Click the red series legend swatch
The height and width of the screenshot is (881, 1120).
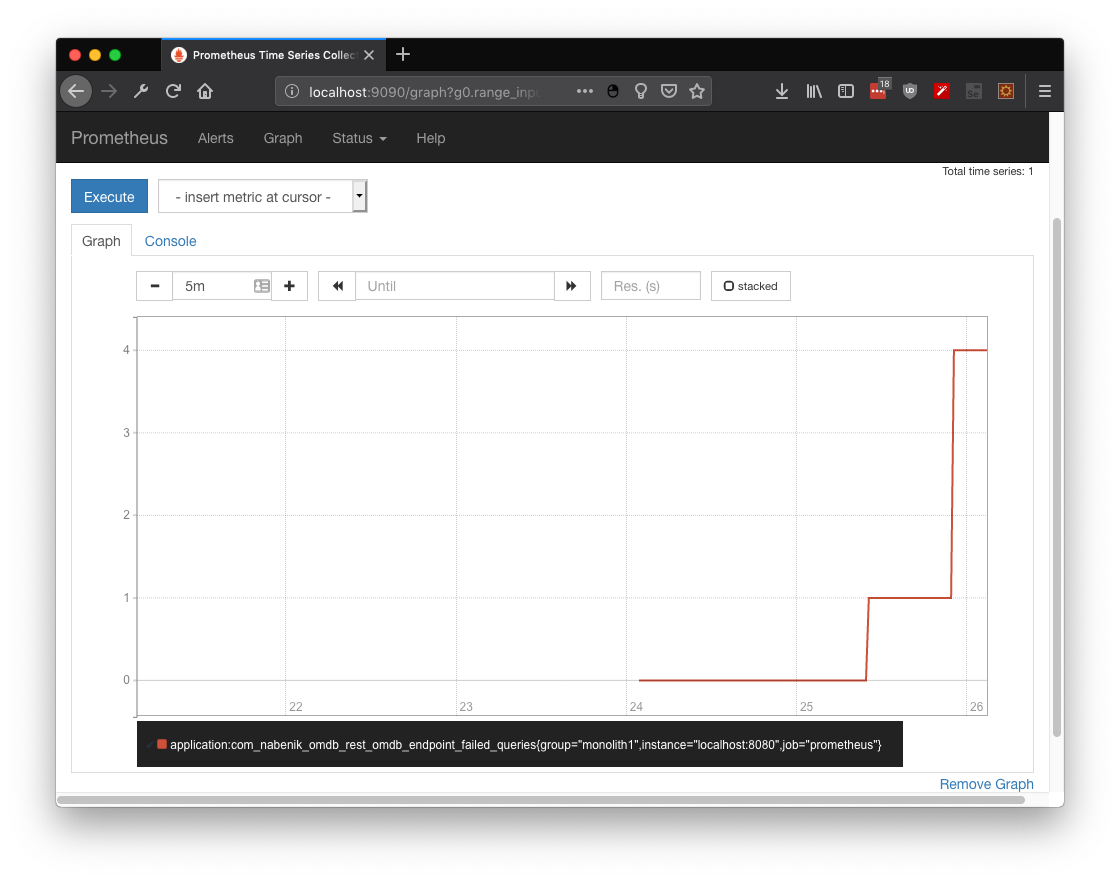click(161, 744)
